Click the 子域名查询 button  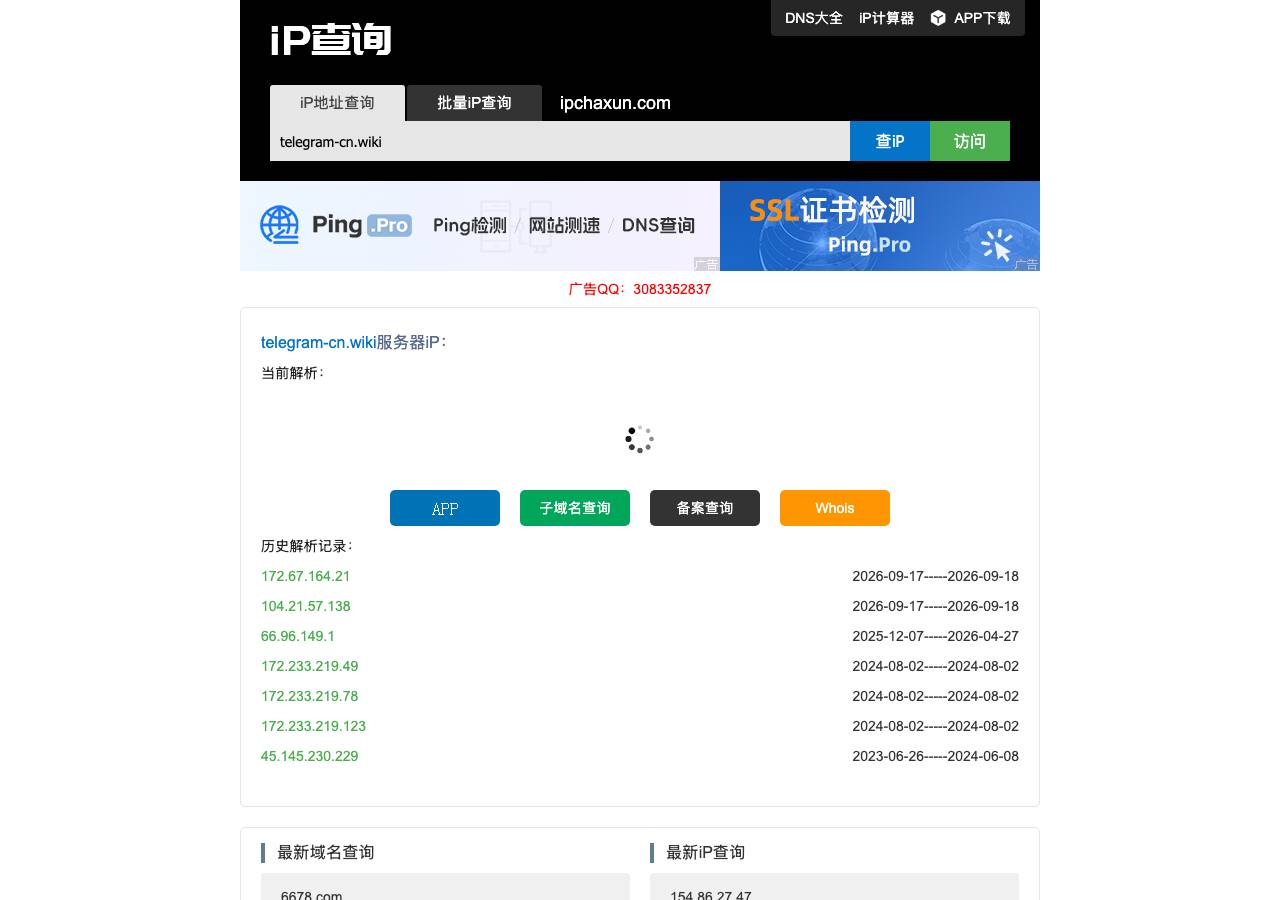pos(575,508)
